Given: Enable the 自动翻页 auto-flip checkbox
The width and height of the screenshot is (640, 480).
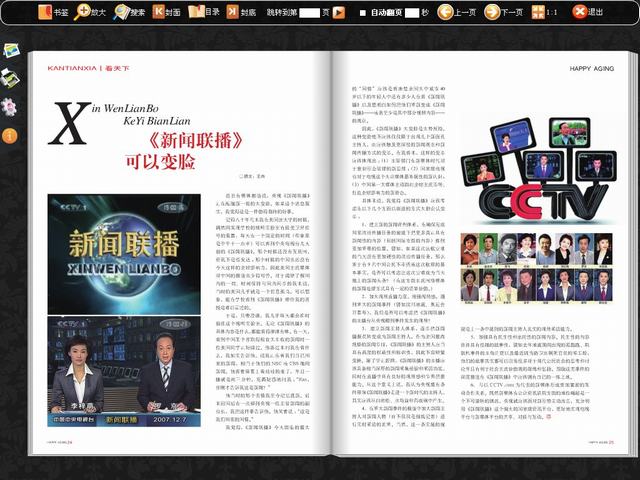Looking at the screenshot, I should tap(362, 13).
